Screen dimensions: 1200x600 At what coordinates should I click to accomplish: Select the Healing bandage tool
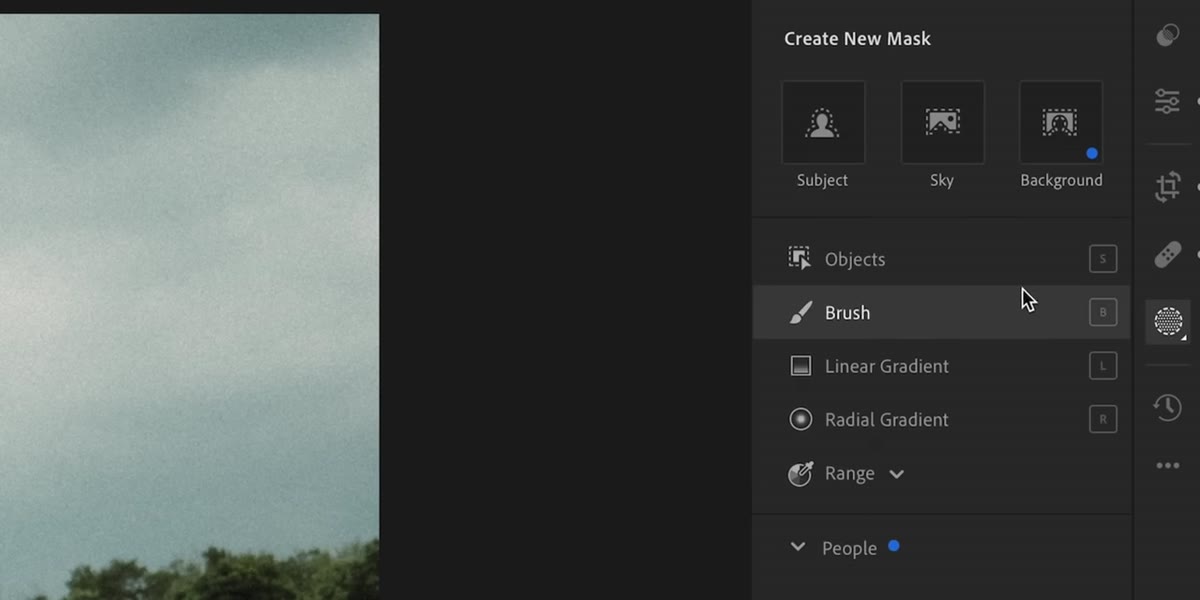tap(1167, 255)
